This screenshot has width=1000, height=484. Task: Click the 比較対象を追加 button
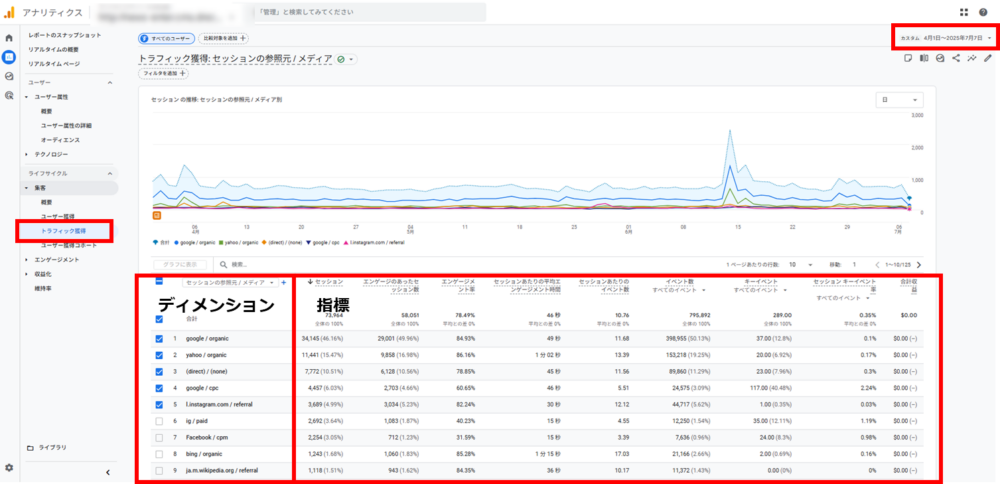pyautogui.click(x=225, y=38)
